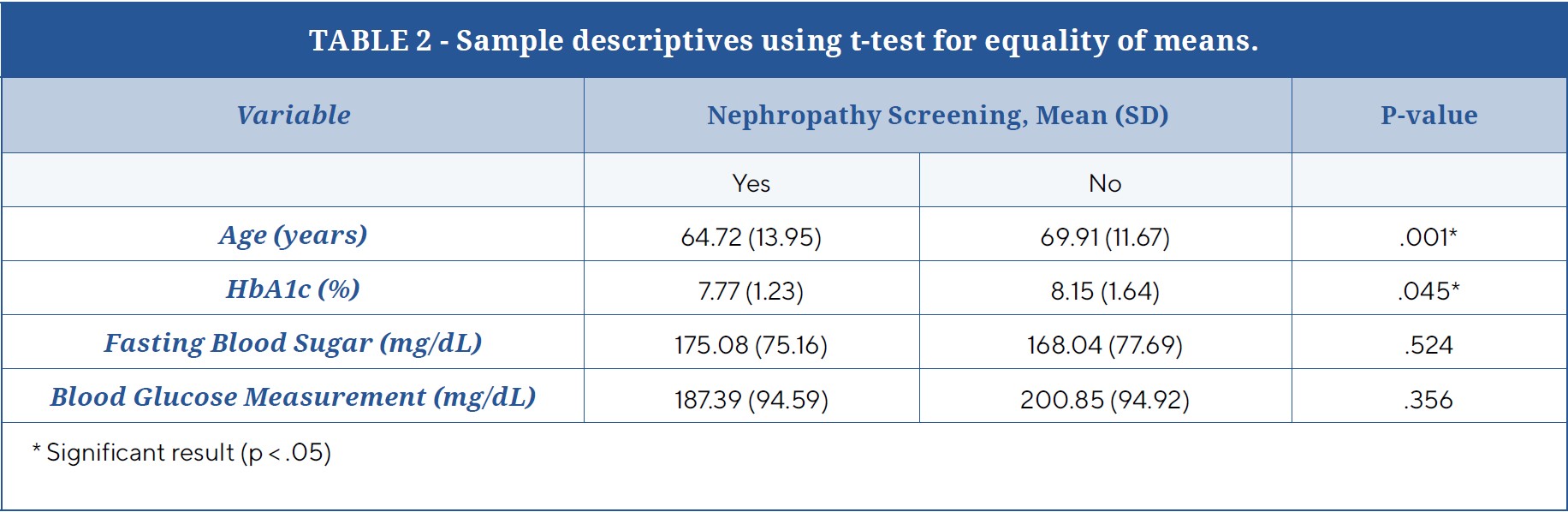Click the 64.72 (13.95) age value

click(751, 237)
